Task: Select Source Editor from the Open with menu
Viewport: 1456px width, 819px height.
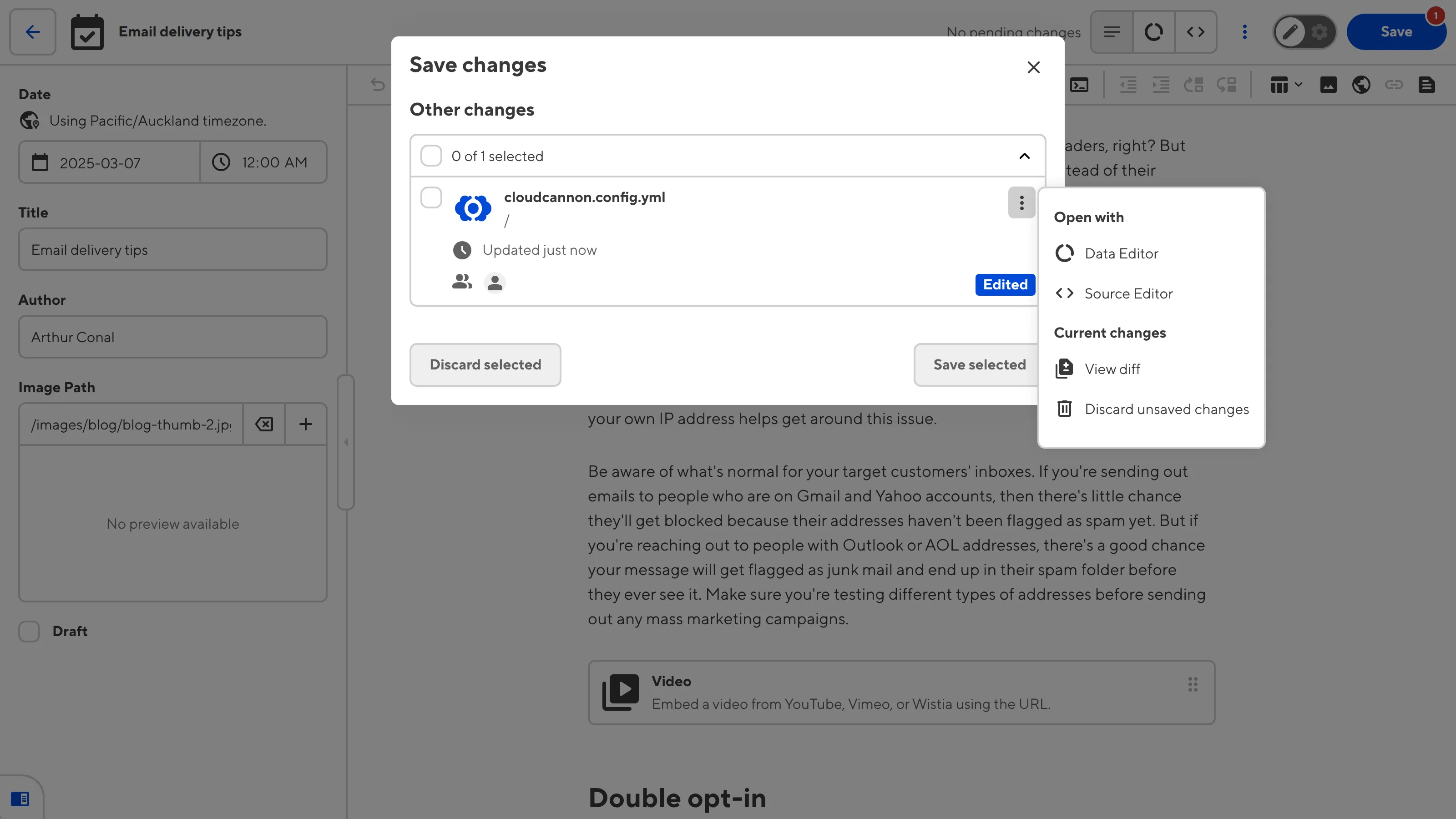Action: pyautogui.click(x=1129, y=293)
